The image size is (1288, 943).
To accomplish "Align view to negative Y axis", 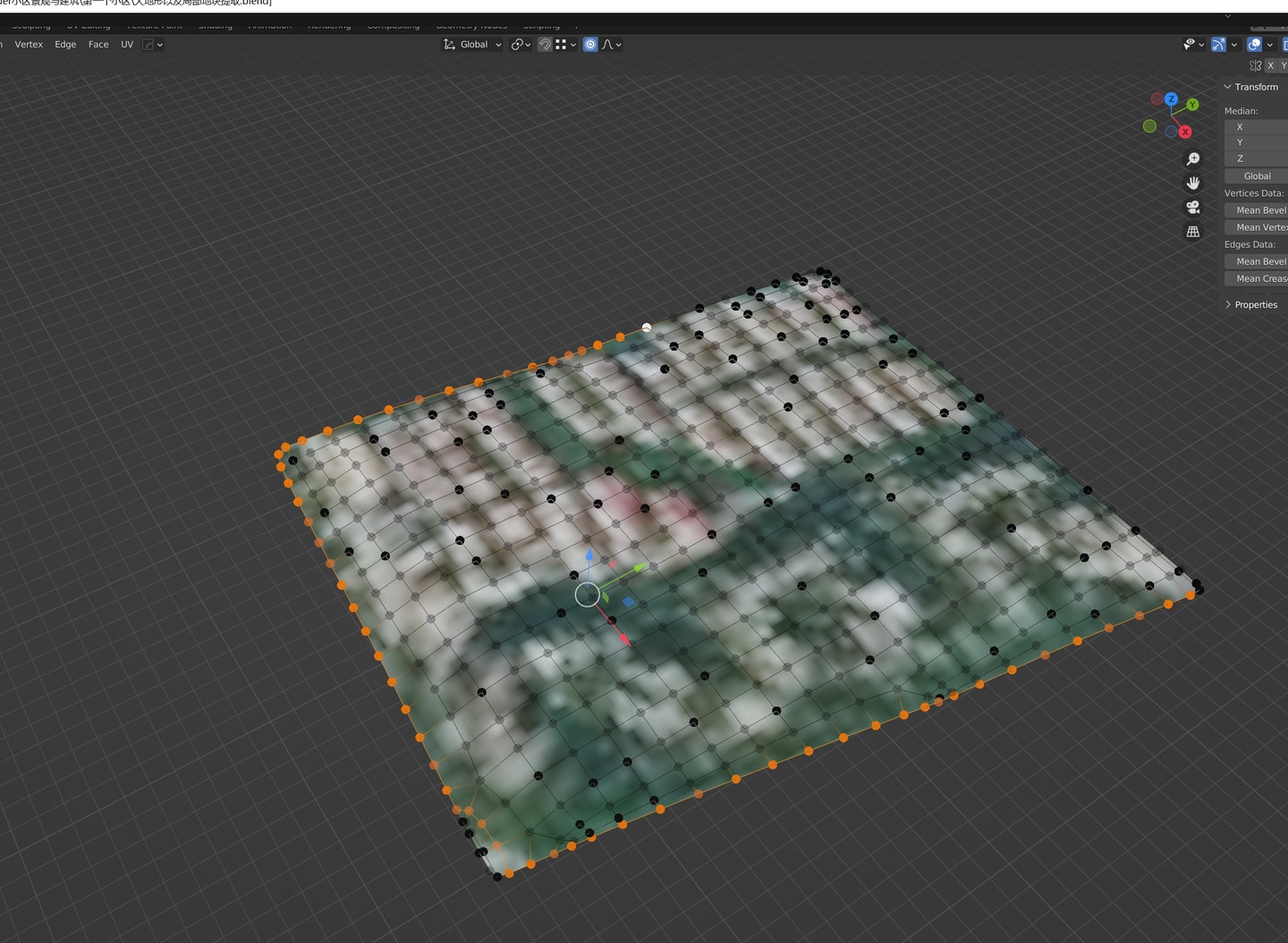I will (x=1149, y=126).
